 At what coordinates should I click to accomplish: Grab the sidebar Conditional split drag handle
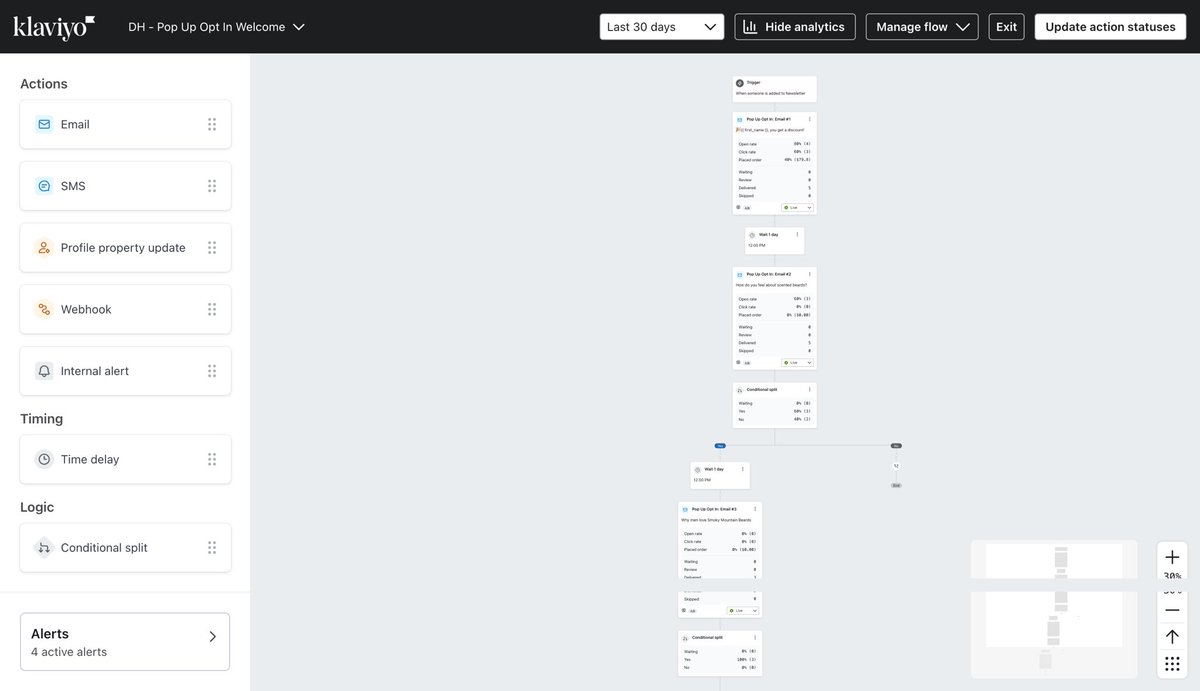[212, 548]
